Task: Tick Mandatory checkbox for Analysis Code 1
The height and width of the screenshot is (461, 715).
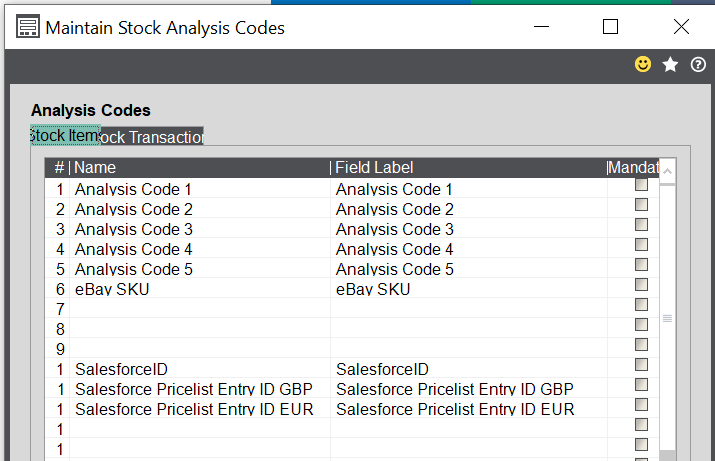Action: pos(641,185)
